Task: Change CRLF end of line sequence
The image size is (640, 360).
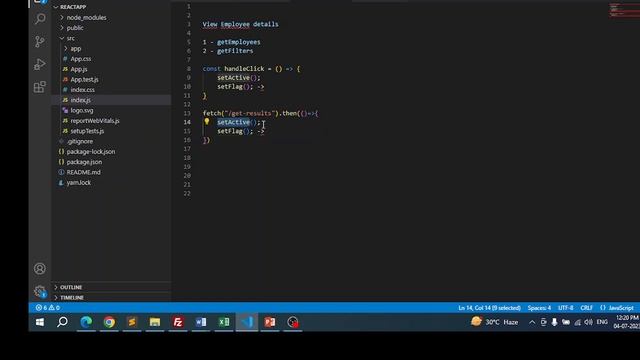Action: [587, 308]
